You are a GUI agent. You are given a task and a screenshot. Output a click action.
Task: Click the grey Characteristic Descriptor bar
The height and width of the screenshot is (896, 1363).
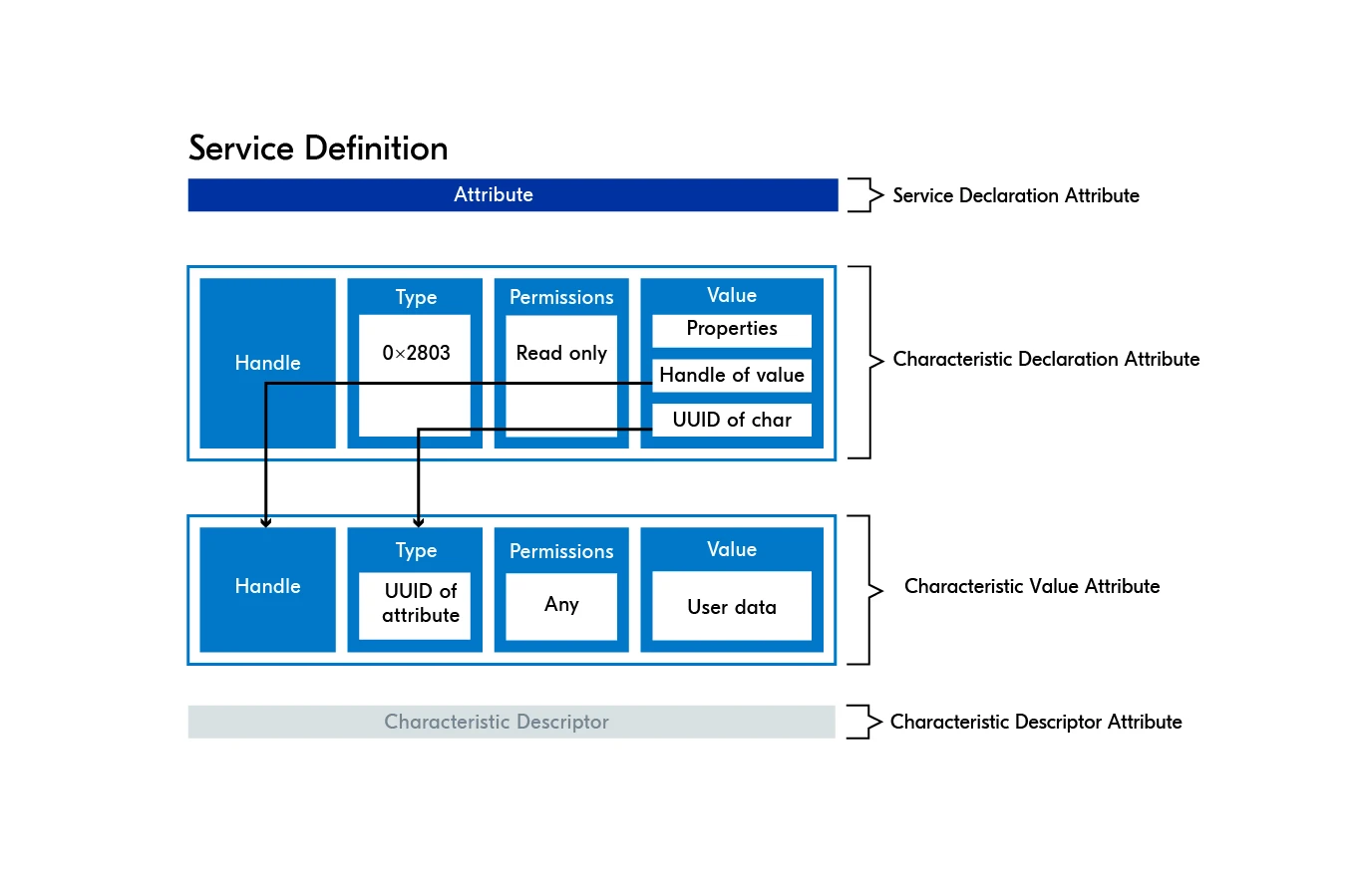click(511, 722)
